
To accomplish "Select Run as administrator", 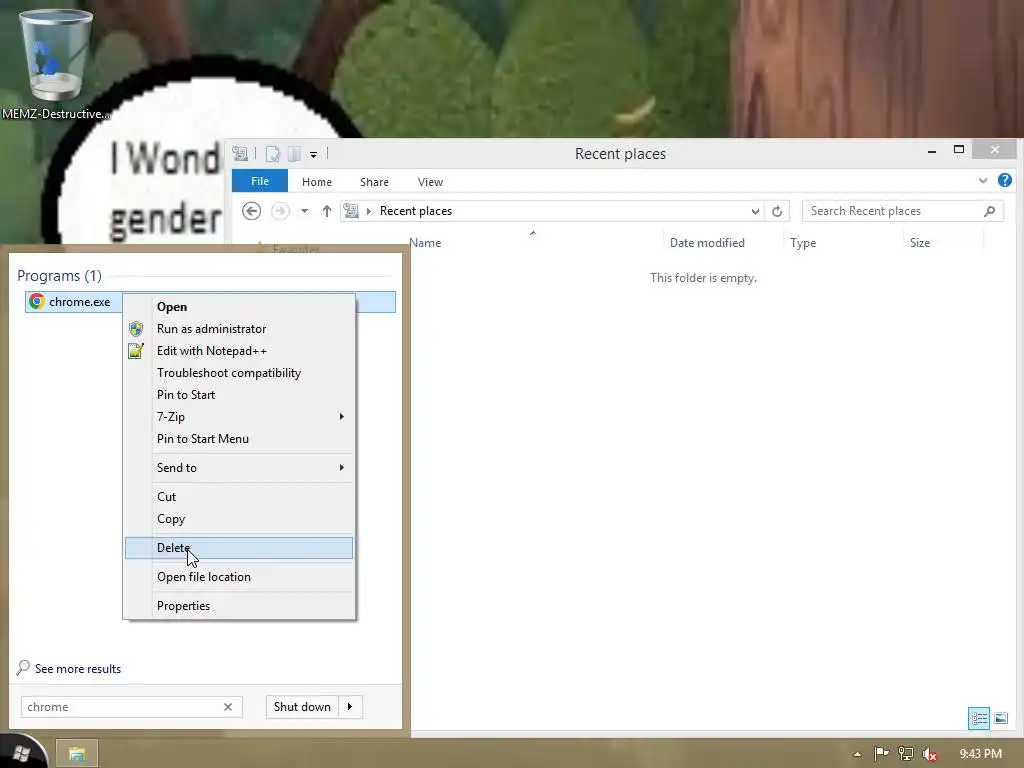I will [x=239, y=328].
